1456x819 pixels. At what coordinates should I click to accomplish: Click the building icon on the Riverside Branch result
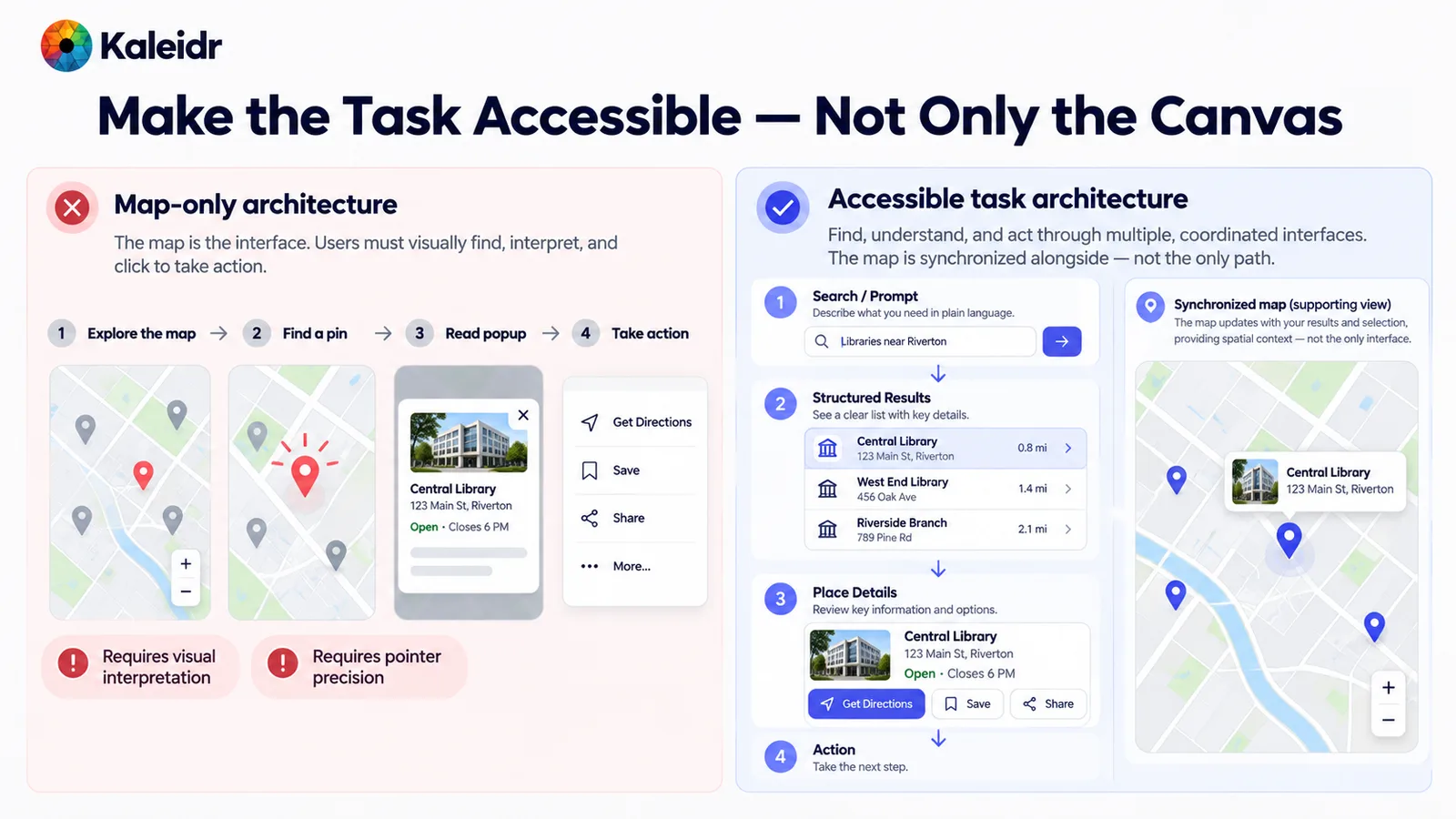tap(827, 529)
